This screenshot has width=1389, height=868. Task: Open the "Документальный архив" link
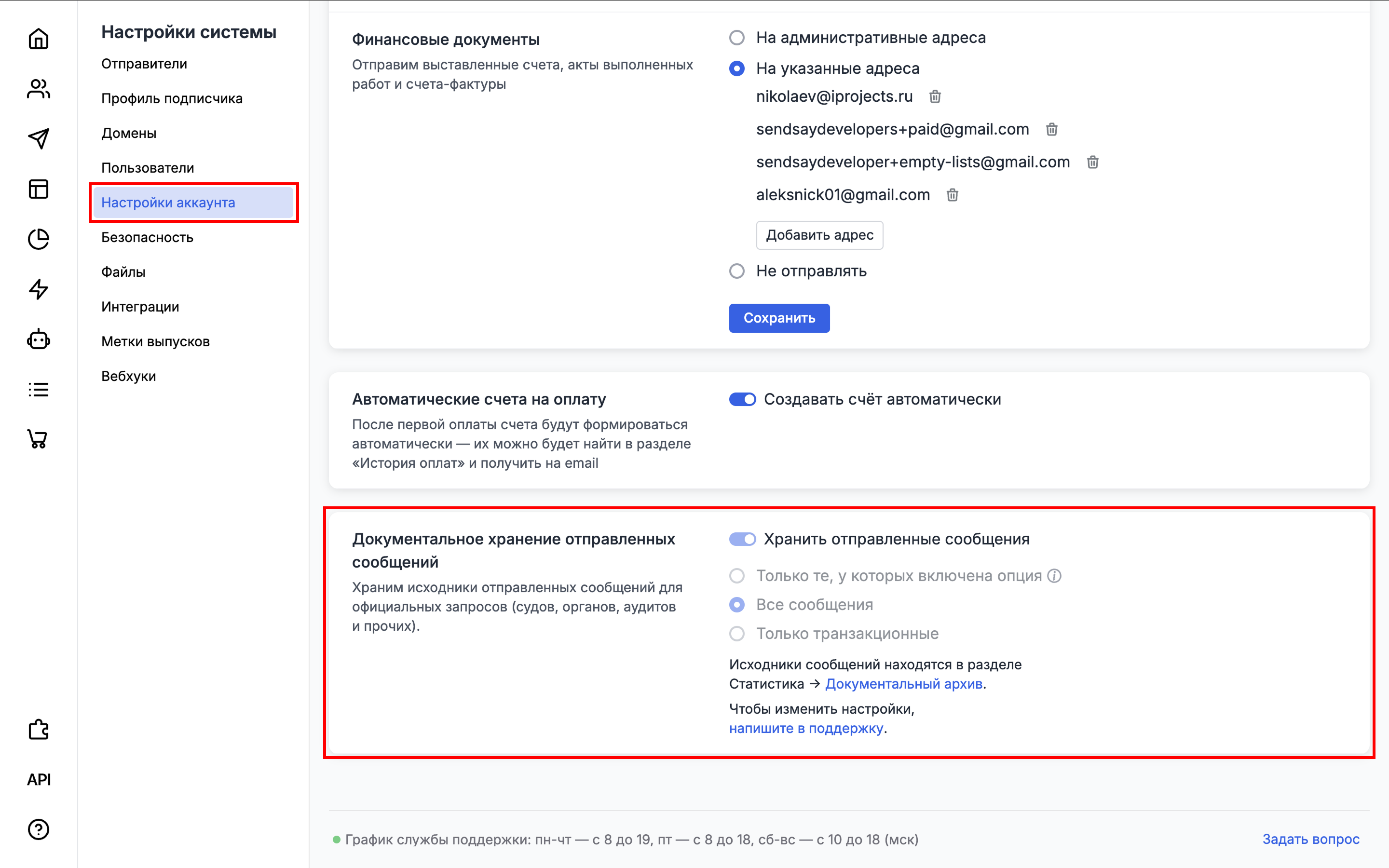[x=903, y=684]
